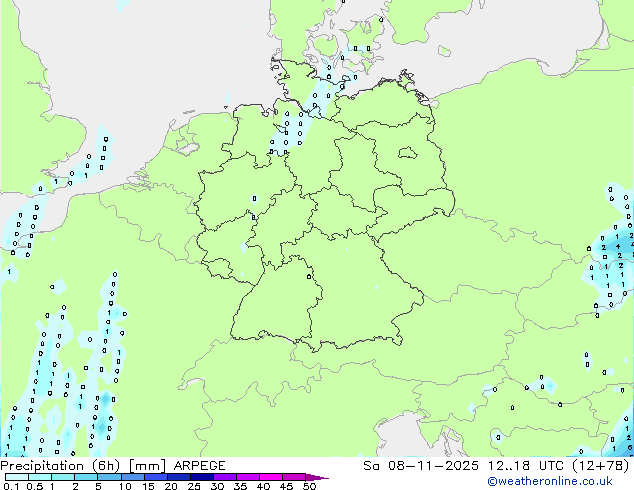The height and width of the screenshot is (490, 634).
Task: Click the '20' legend label
Action: point(171,486)
